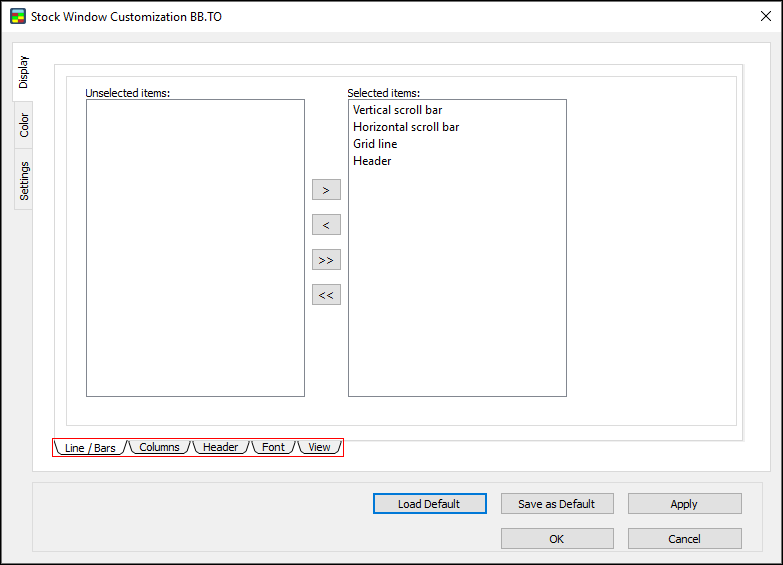Go to the Font tab
Image resolution: width=783 pixels, height=565 pixels.
273,447
